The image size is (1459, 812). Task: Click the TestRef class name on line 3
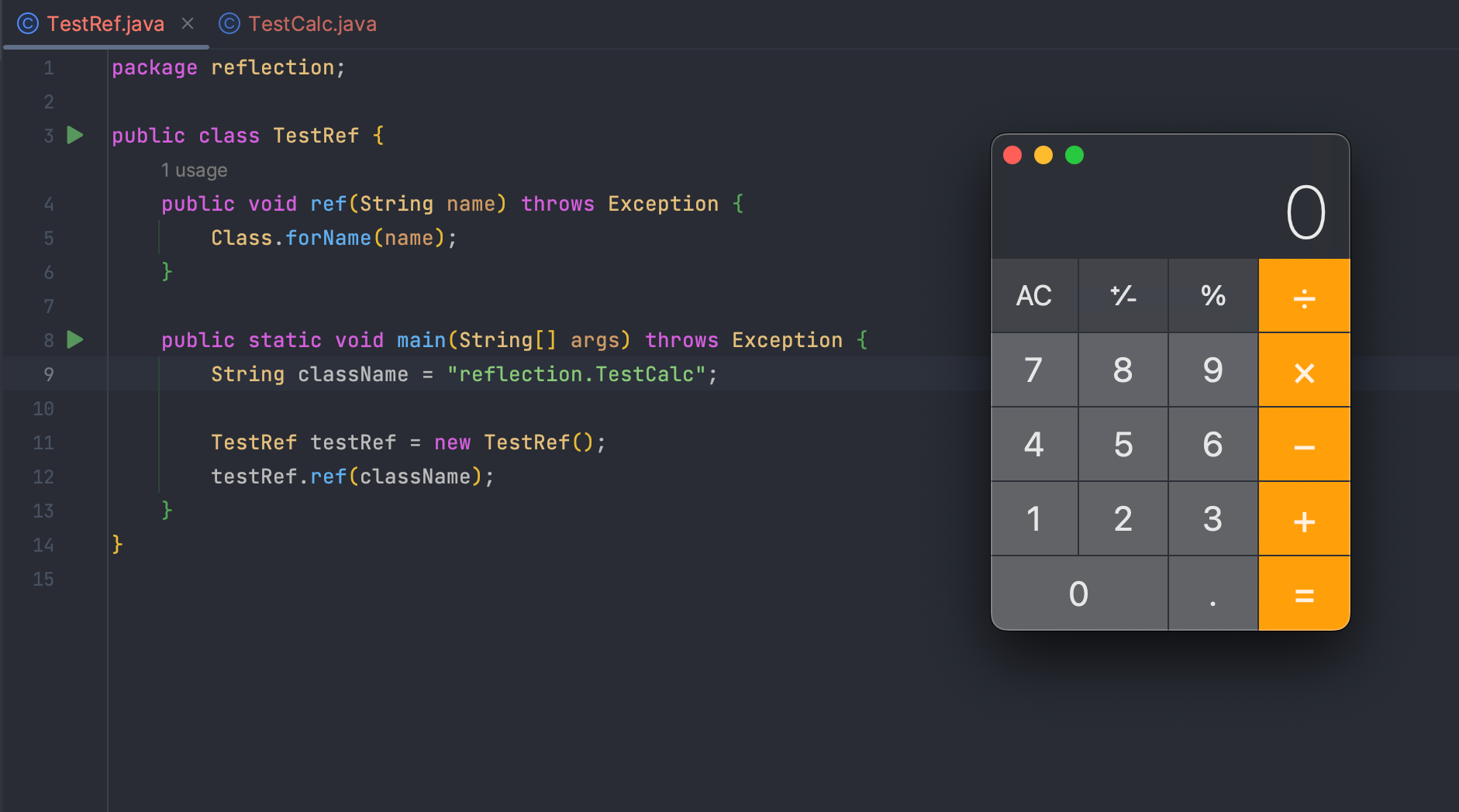[x=316, y=136]
